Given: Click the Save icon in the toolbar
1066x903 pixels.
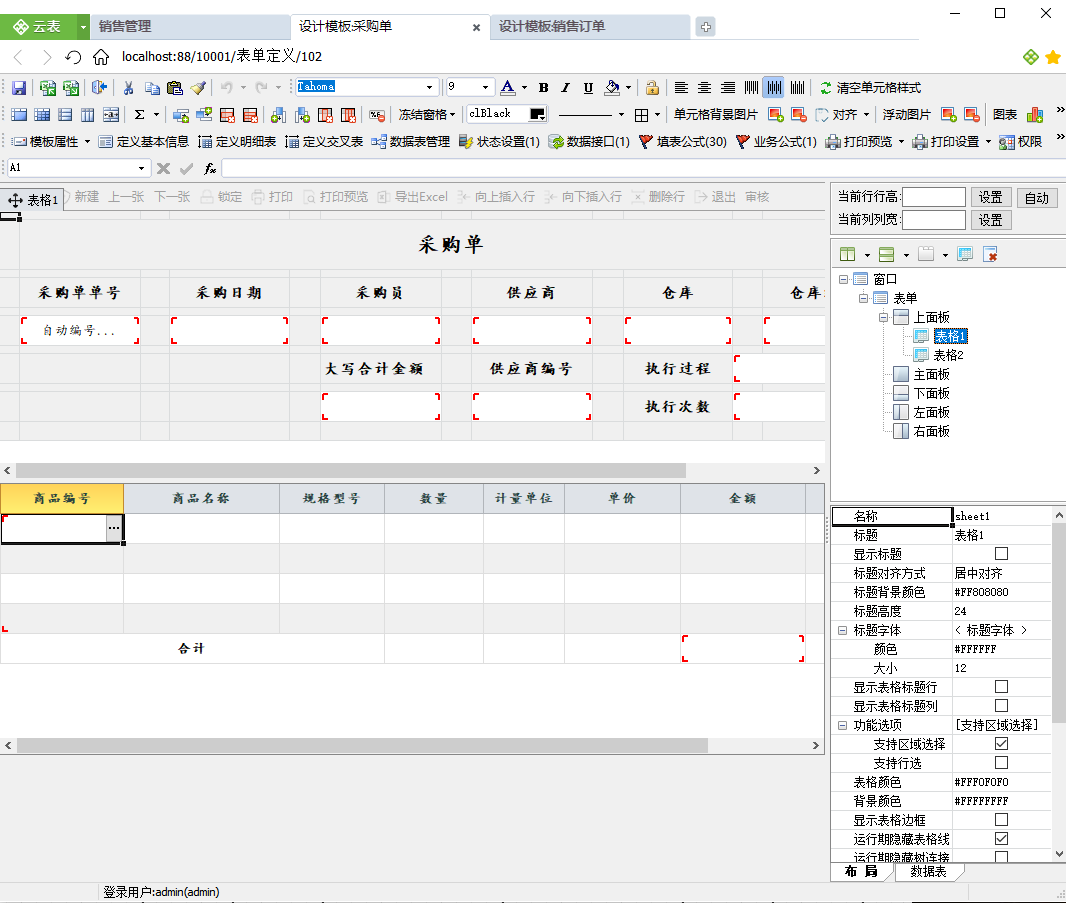Looking at the screenshot, I should click(x=19, y=88).
